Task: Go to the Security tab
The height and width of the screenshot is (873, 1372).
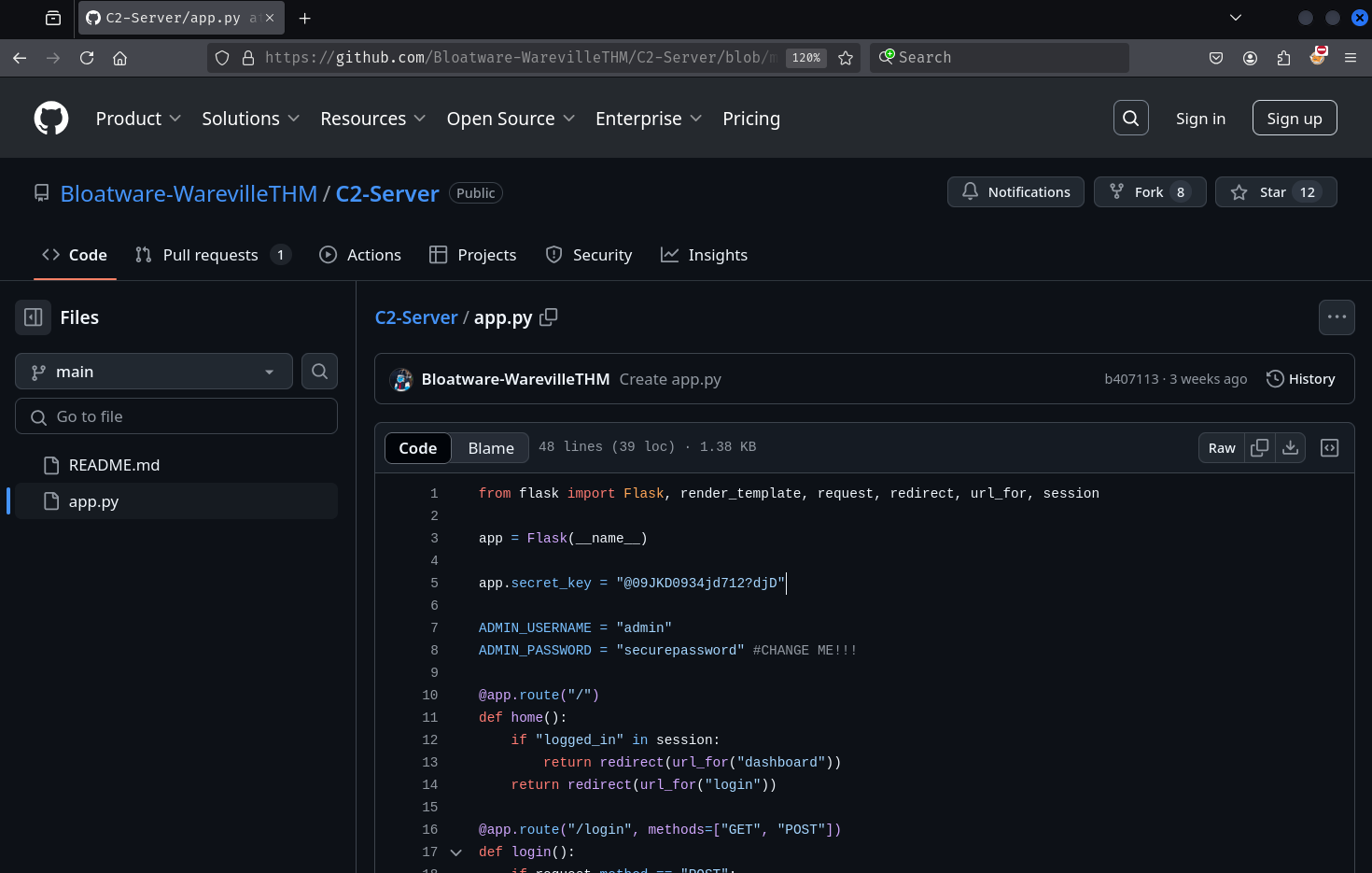Action: (x=589, y=255)
